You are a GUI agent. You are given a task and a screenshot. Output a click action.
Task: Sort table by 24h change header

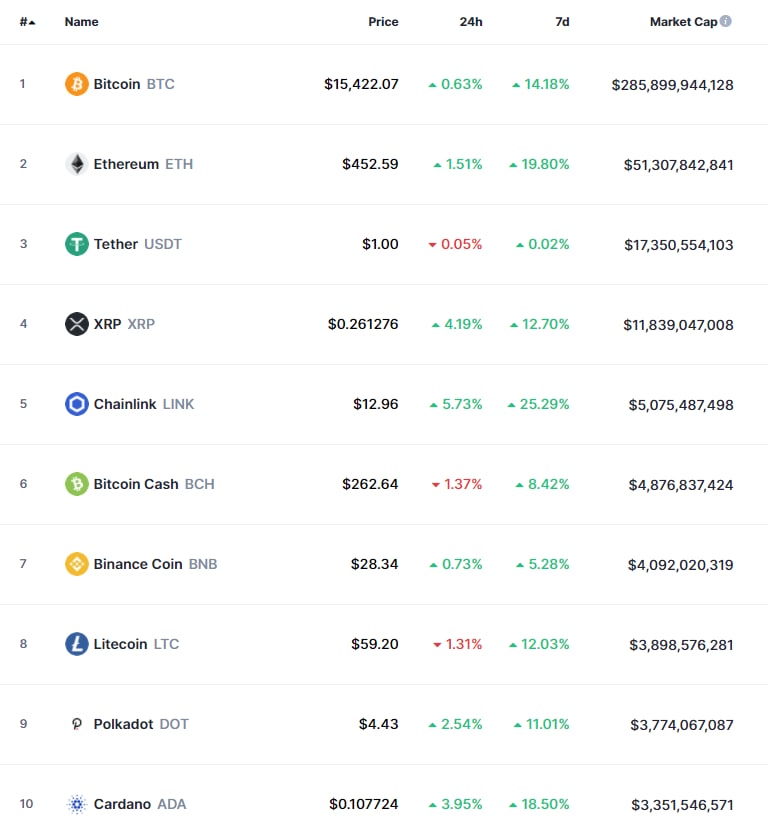pos(471,22)
